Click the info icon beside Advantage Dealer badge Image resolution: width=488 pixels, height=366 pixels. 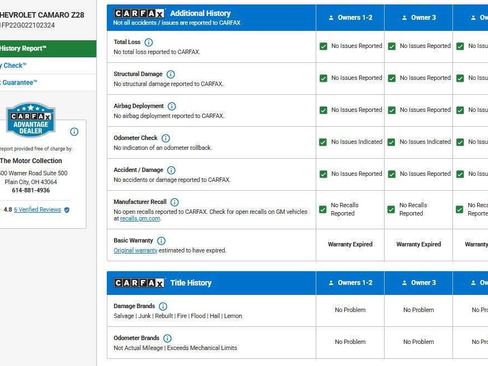pos(74,132)
